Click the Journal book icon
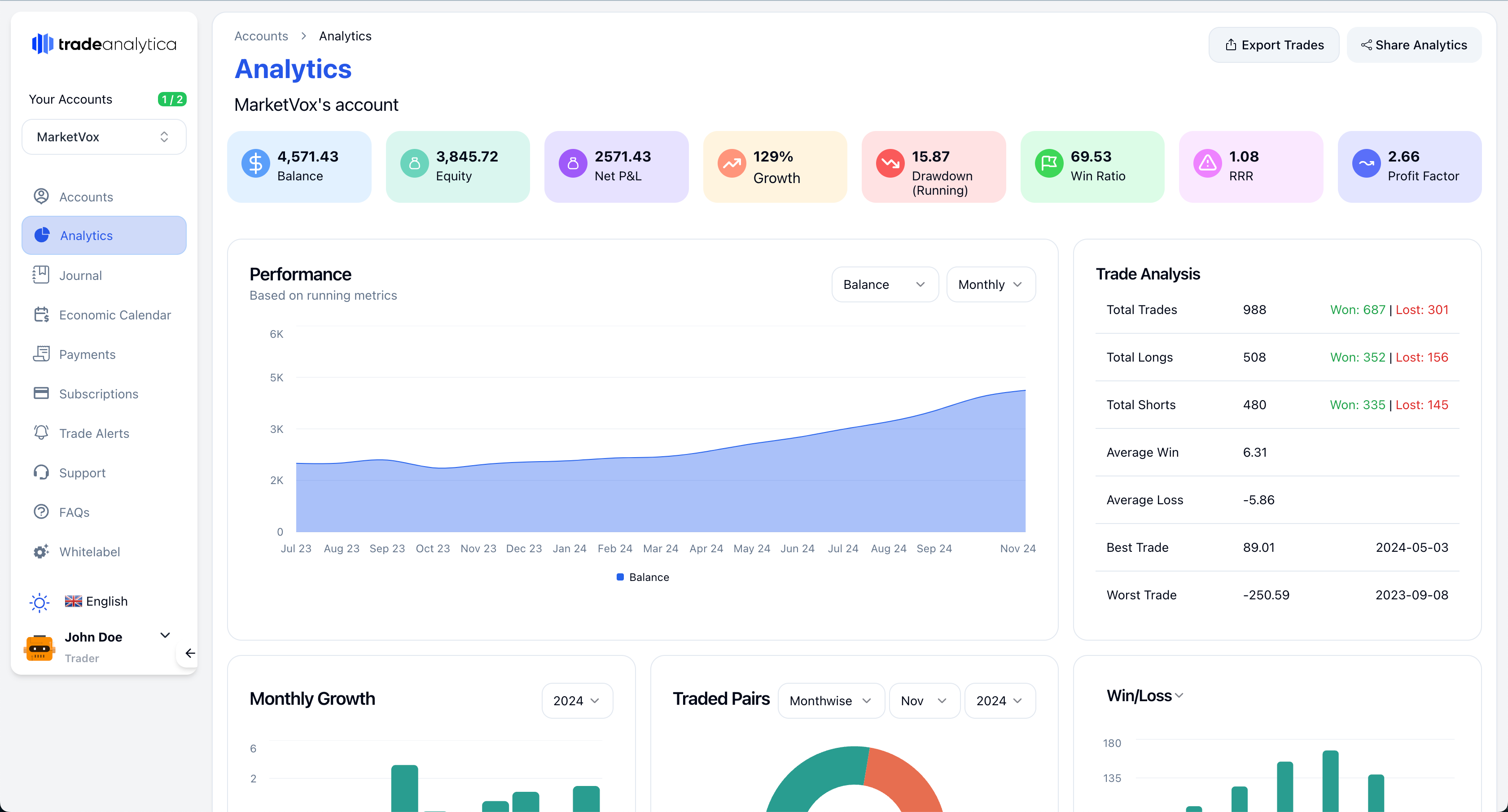Screen dimensions: 1508x812 coord(41,275)
